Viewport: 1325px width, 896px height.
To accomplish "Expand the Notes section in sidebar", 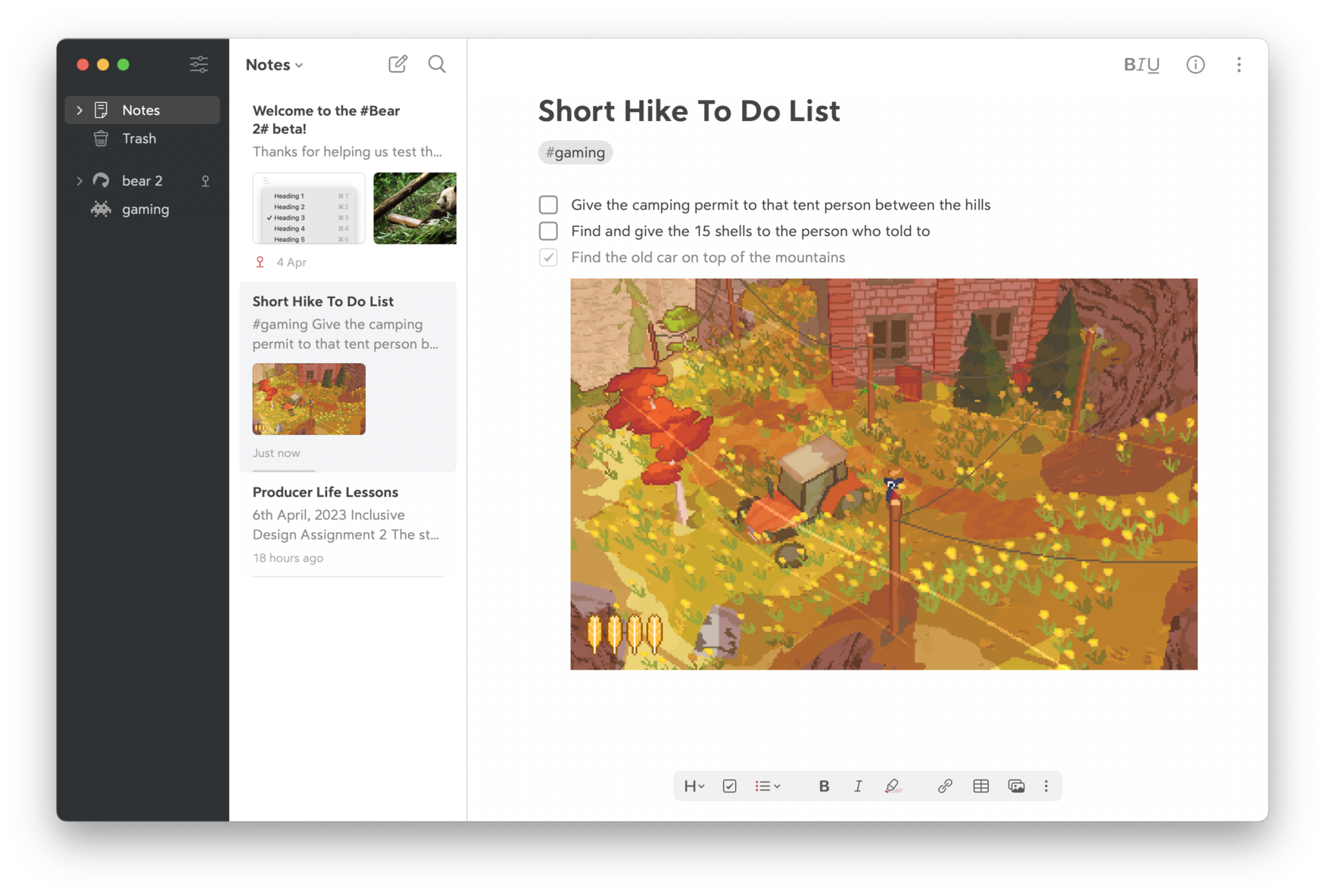I will 79,110.
